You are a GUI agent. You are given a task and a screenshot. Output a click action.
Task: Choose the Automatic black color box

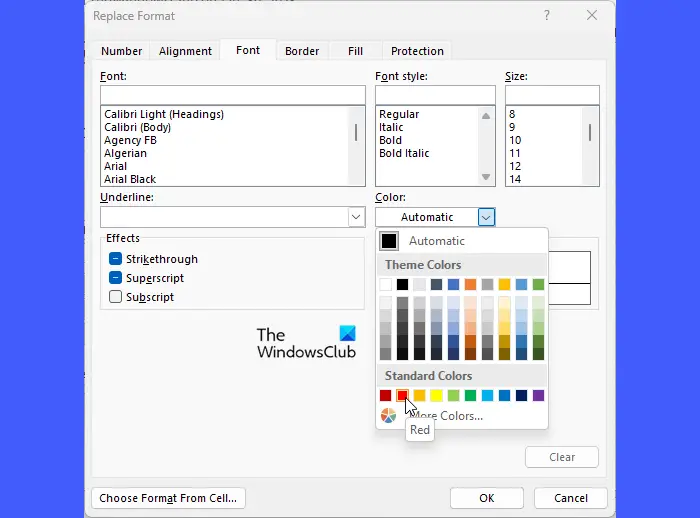point(389,241)
